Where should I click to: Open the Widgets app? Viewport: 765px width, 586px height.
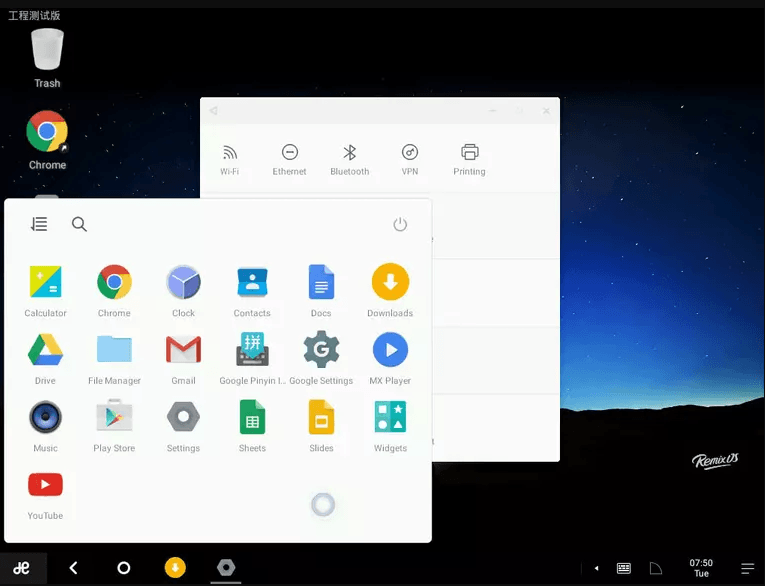pos(390,426)
